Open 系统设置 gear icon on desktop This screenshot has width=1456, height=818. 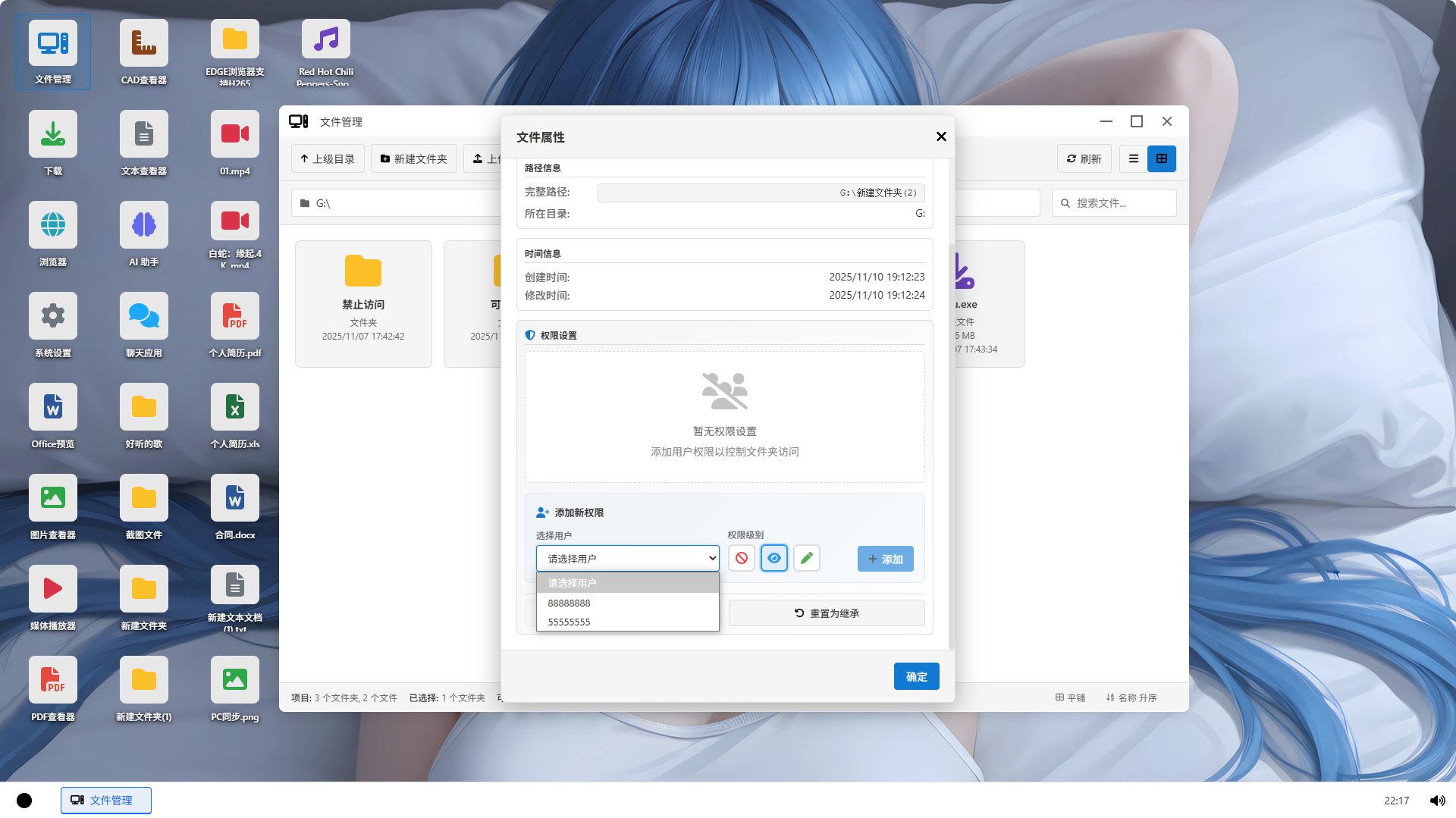(x=53, y=325)
